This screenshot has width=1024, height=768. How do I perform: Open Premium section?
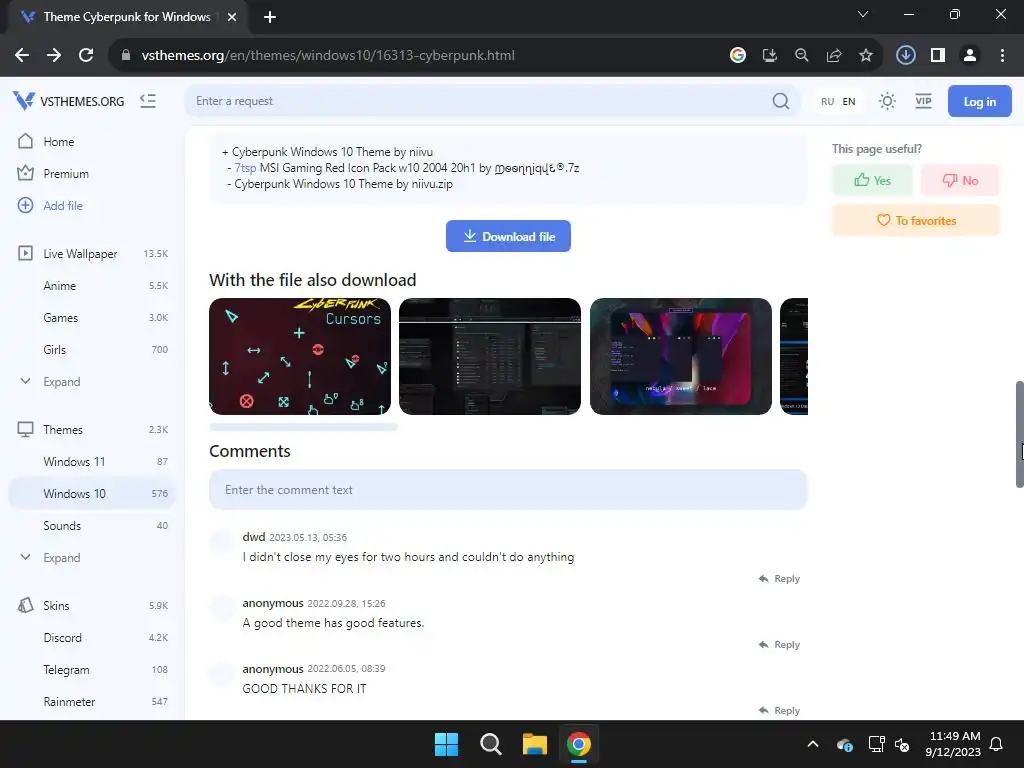(x=92, y=174)
